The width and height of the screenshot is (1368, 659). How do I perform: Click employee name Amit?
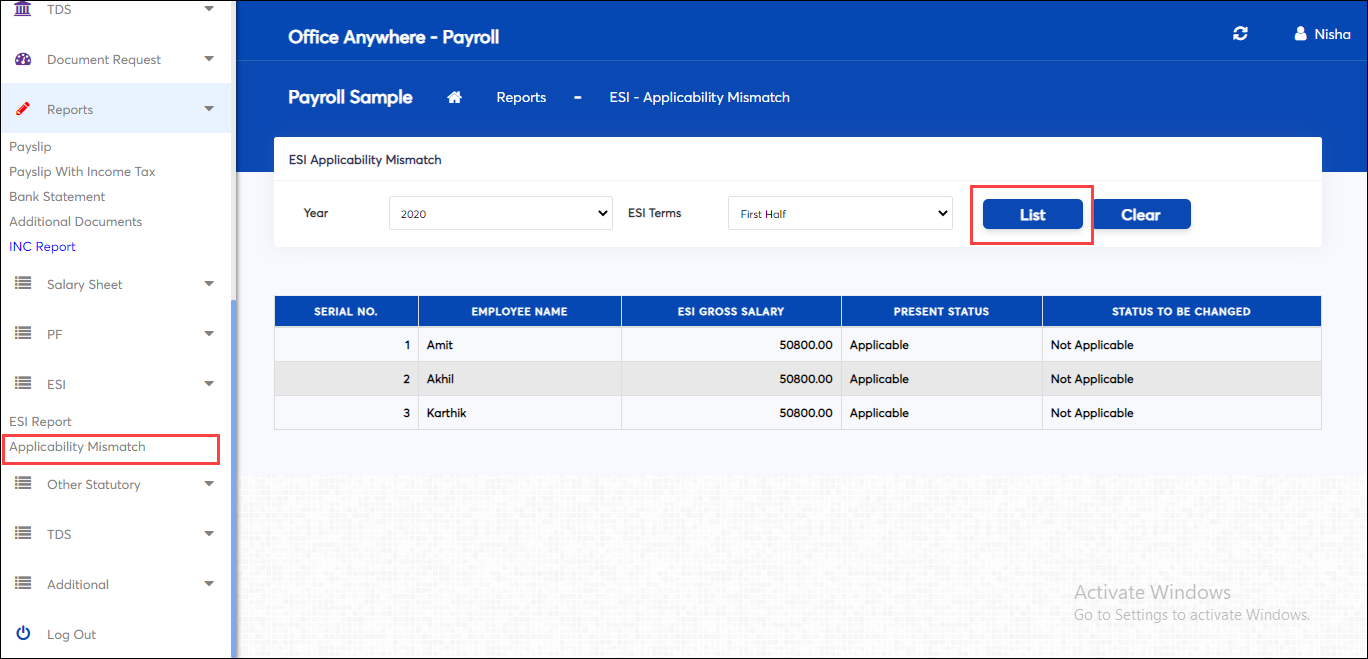[440, 345]
